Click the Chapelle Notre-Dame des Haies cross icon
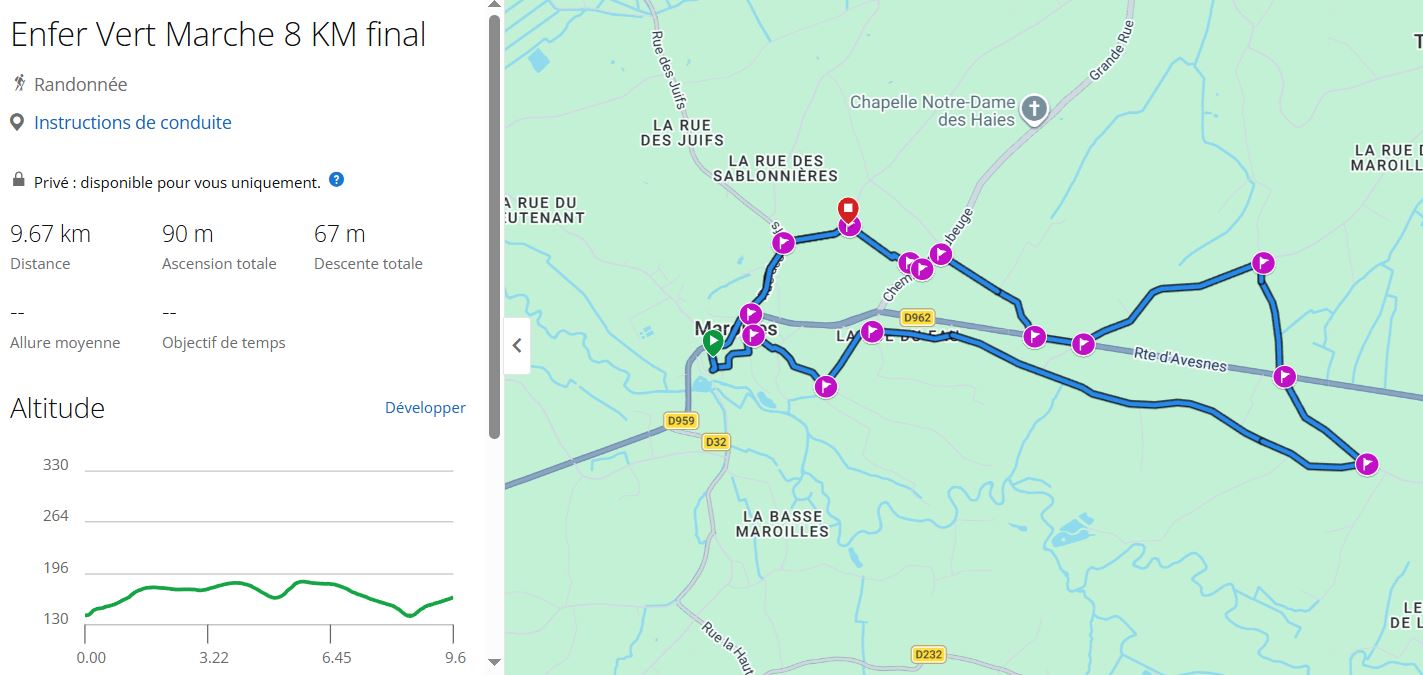The image size is (1423, 675). coord(1034,108)
